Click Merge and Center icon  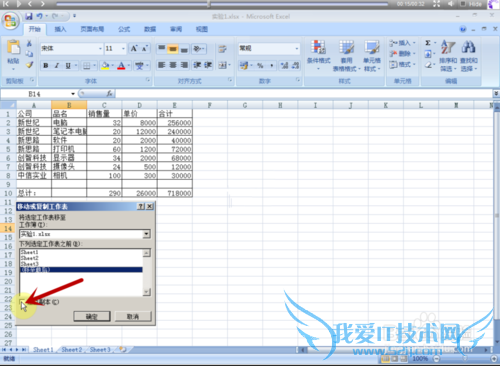tap(222, 65)
